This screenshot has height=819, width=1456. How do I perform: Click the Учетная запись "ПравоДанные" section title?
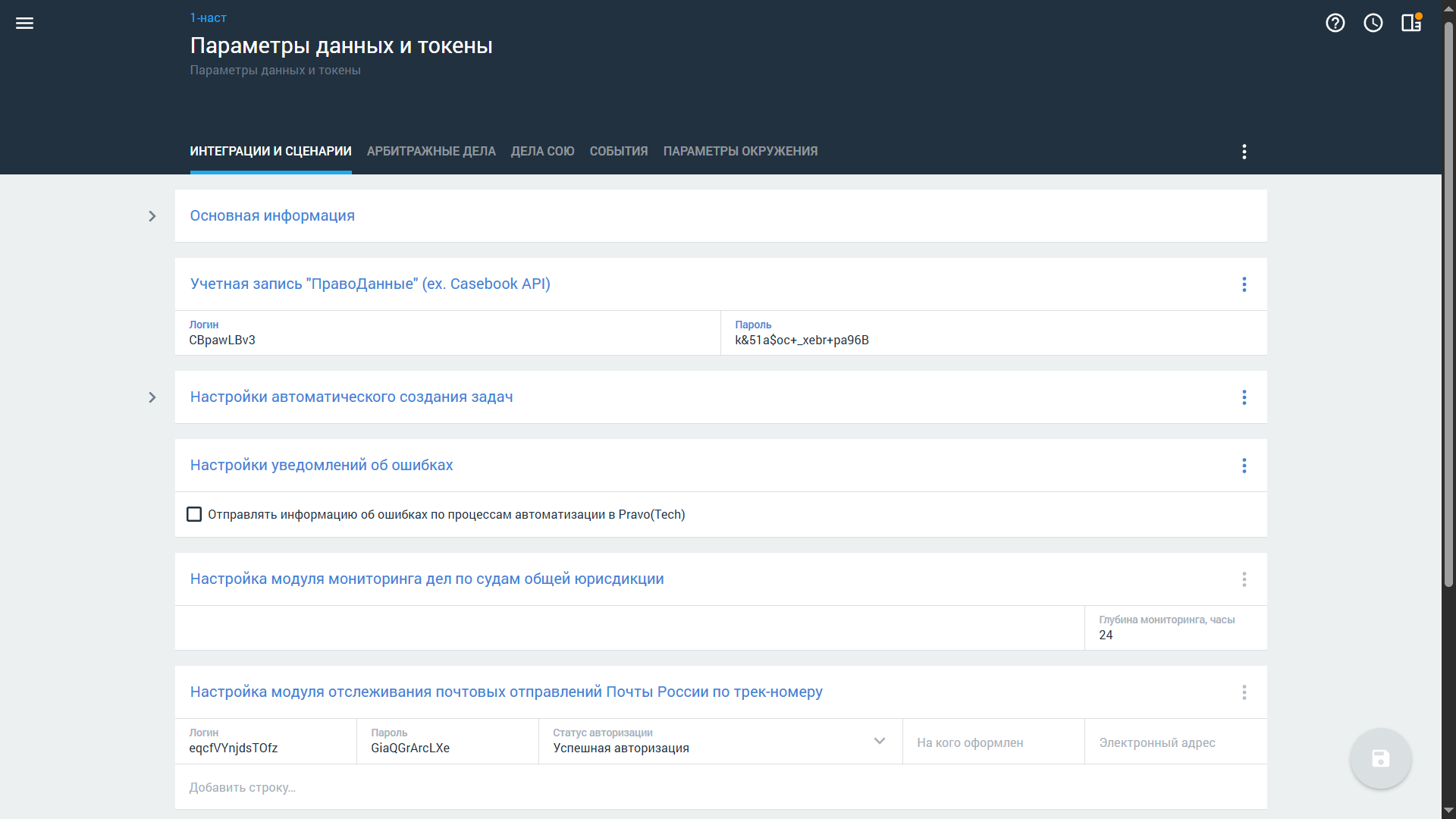coord(370,284)
